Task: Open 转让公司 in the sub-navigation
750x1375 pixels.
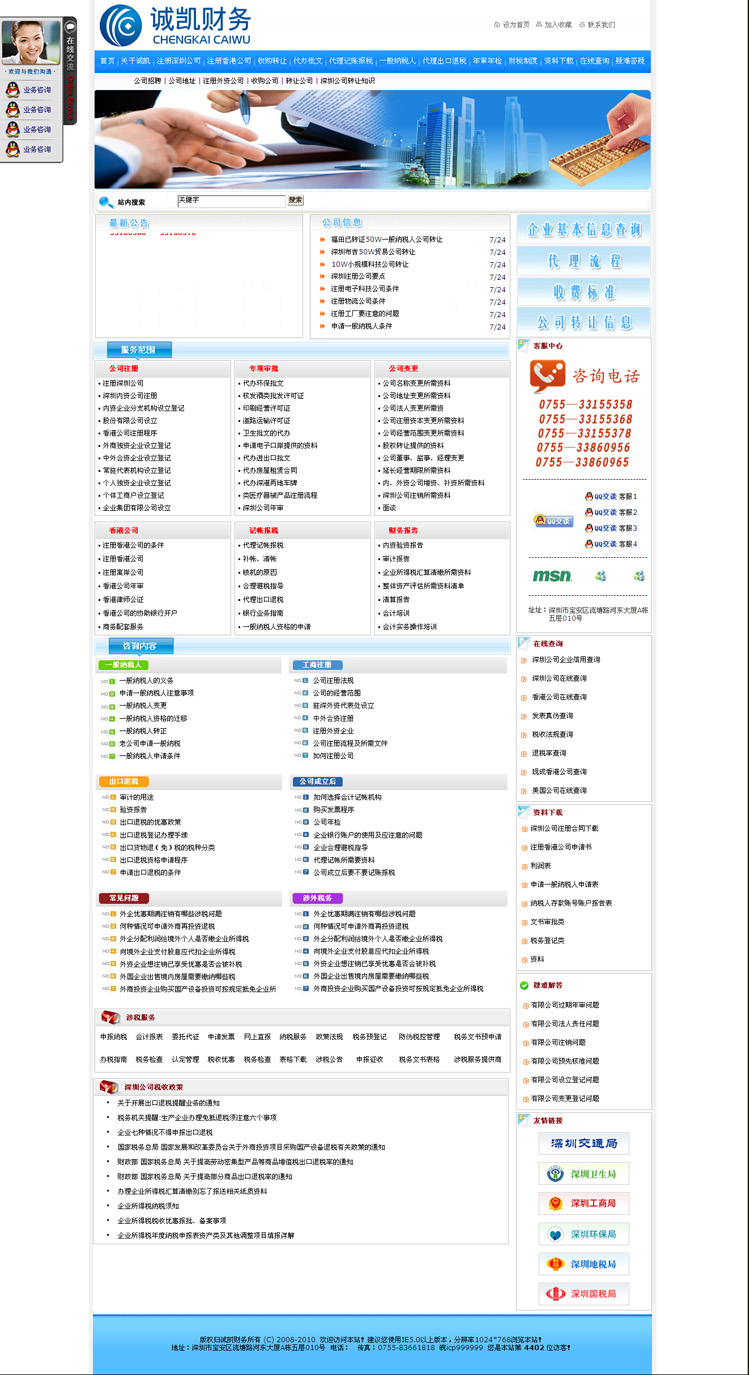Action: point(299,81)
